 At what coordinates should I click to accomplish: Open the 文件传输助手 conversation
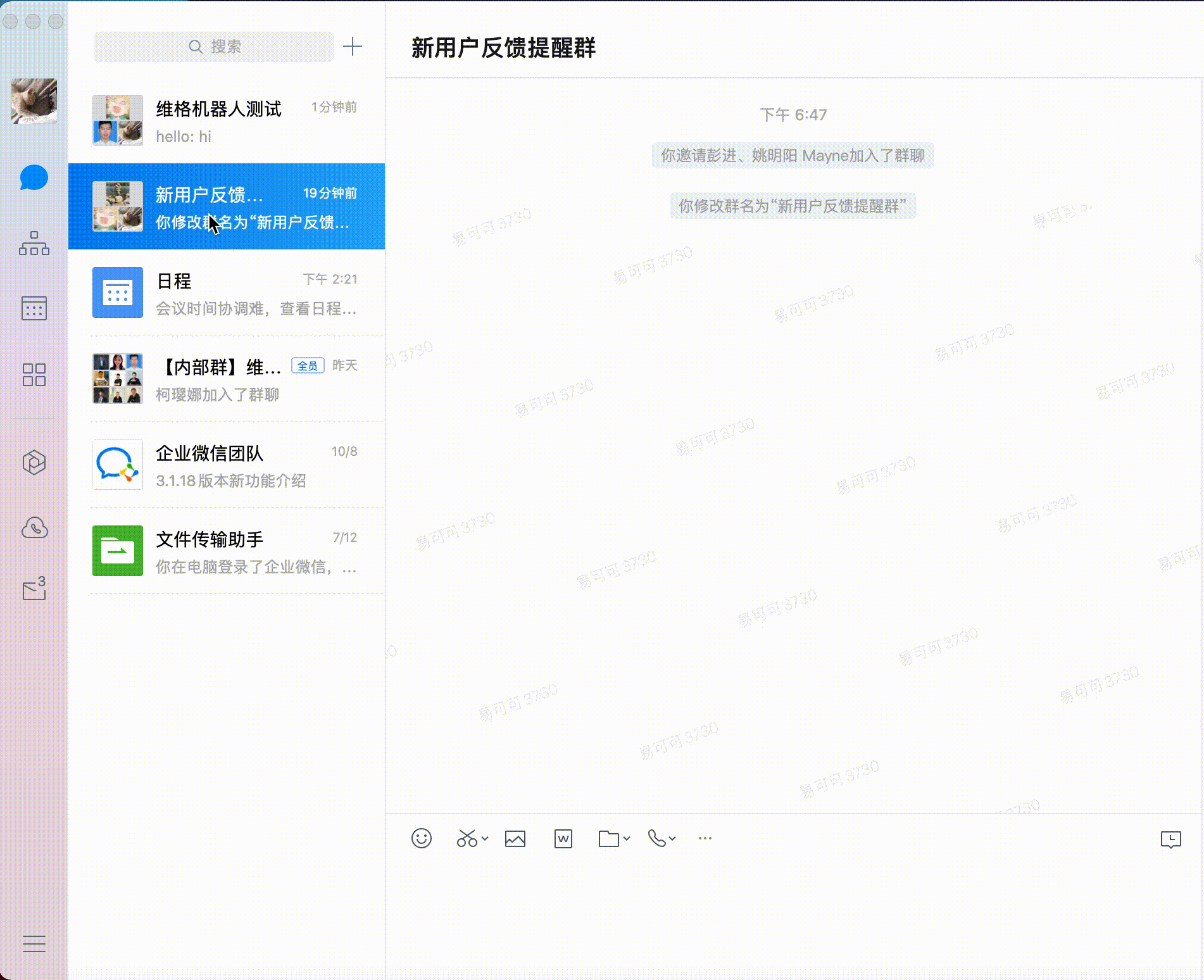click(227, 551)
